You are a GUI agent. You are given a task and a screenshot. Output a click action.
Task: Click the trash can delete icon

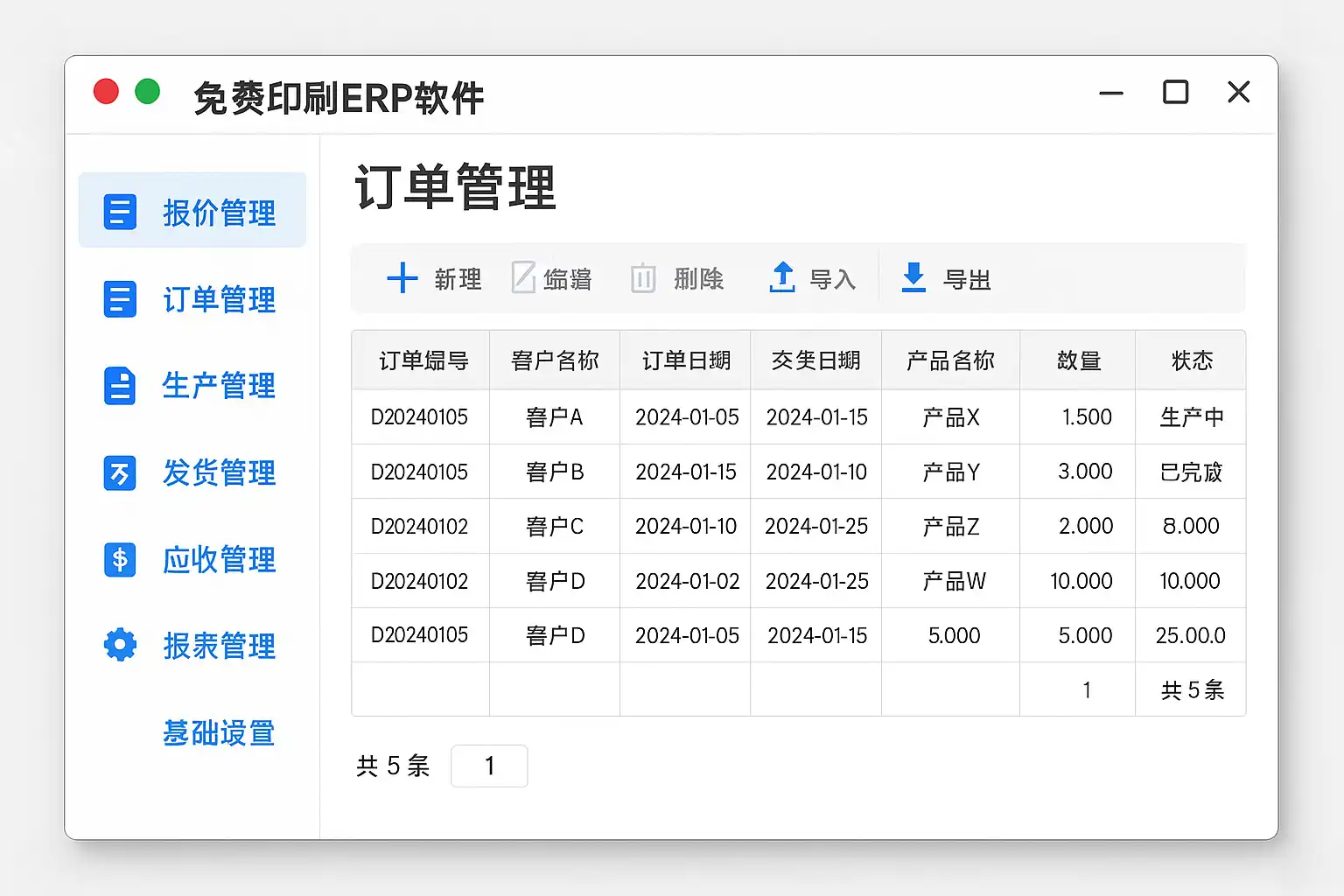[643, 278]
